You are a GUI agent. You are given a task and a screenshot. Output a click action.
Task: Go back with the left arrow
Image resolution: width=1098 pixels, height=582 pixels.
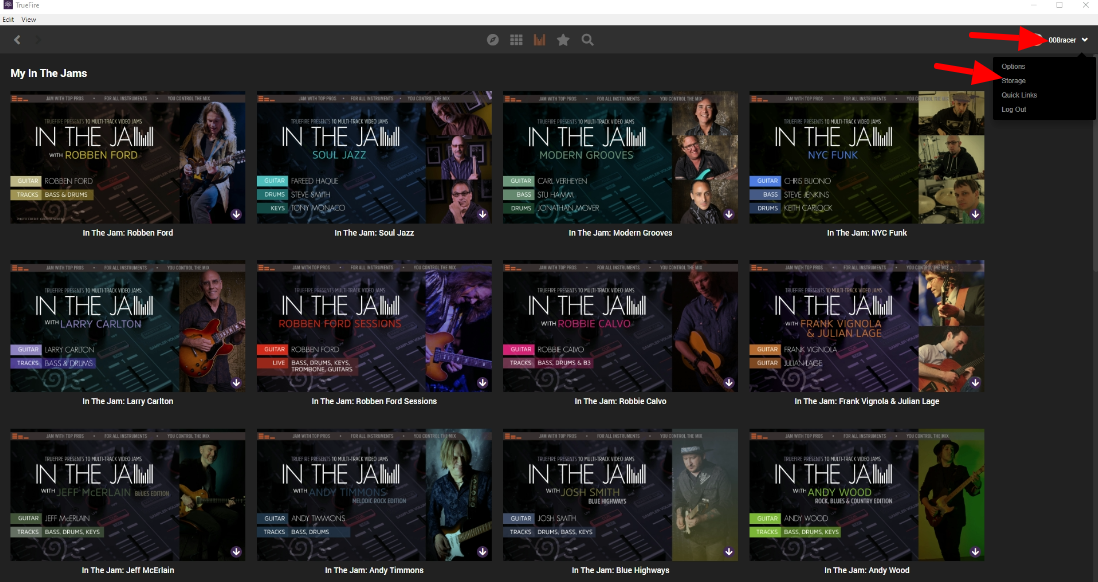click(x=18, y=40)
